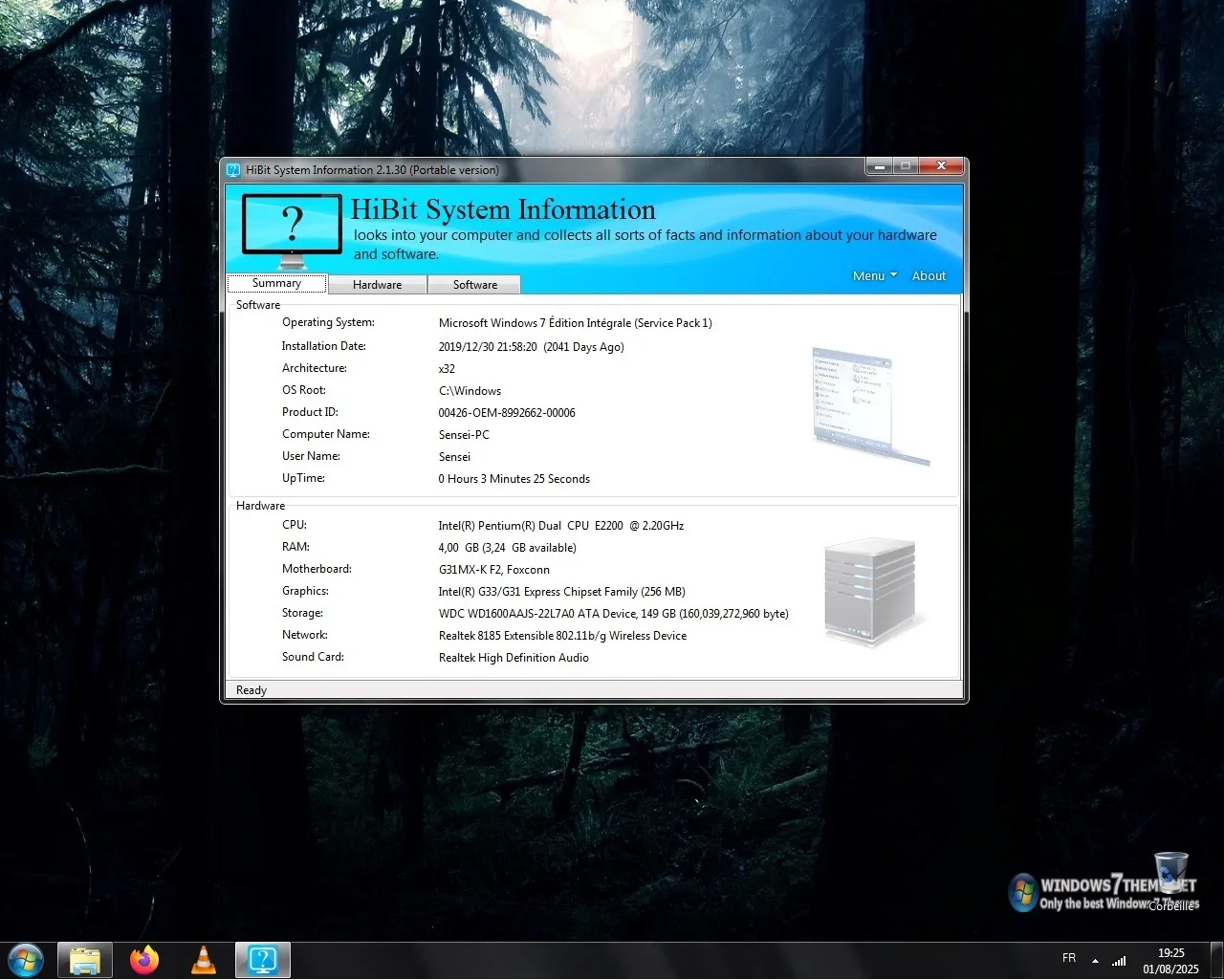Viewport: 1224px width, 980px height.
Task: Launch VLC media player from the taskbar
Action: pyautogui.click(x=203, y=959)
